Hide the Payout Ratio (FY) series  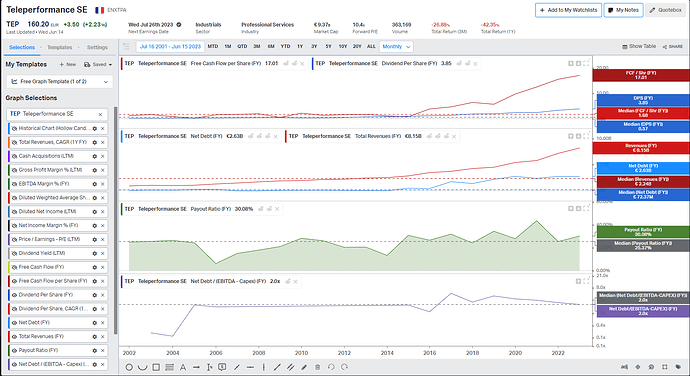[14, 350]
